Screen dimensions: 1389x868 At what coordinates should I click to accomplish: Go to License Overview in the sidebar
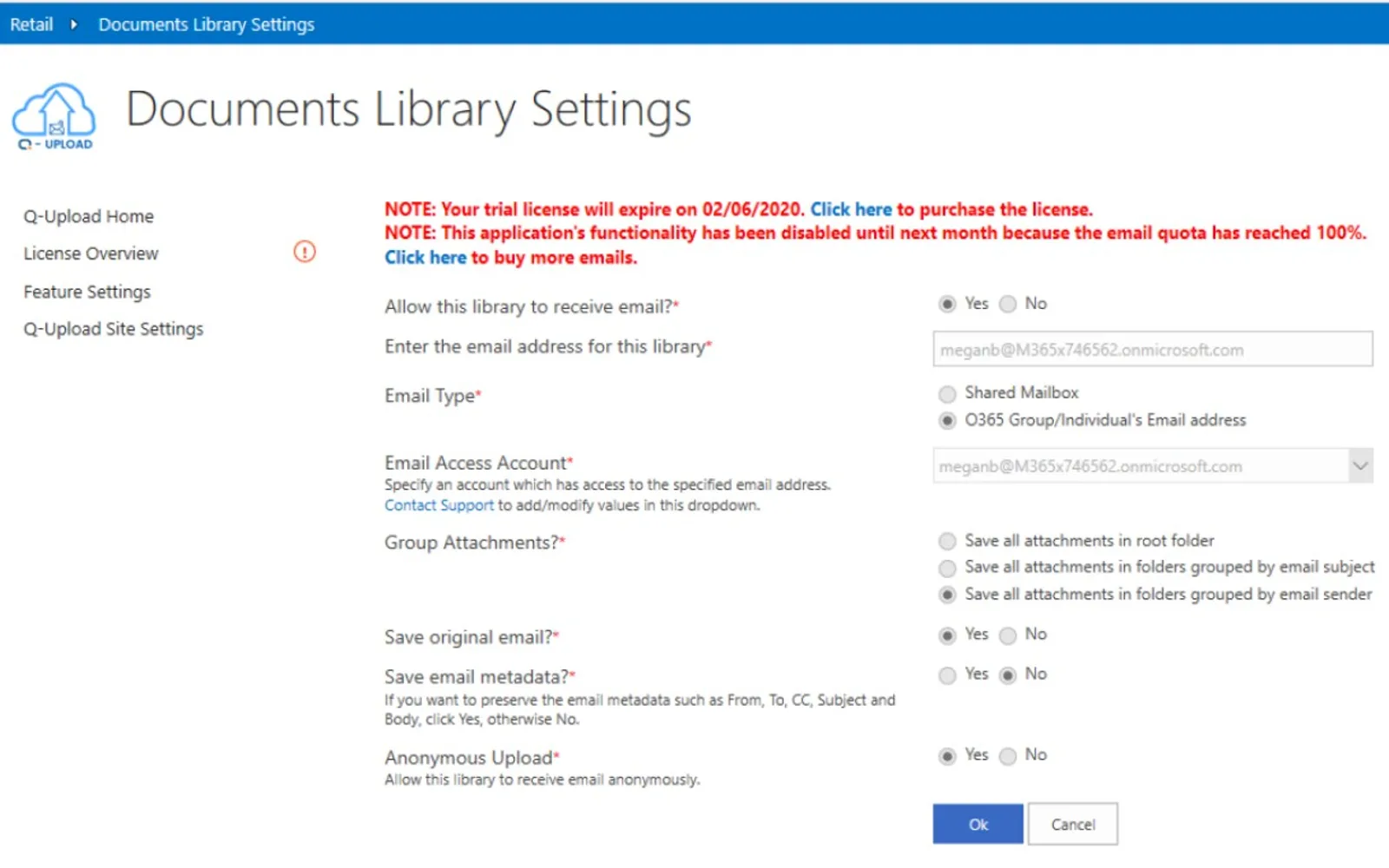91,253
